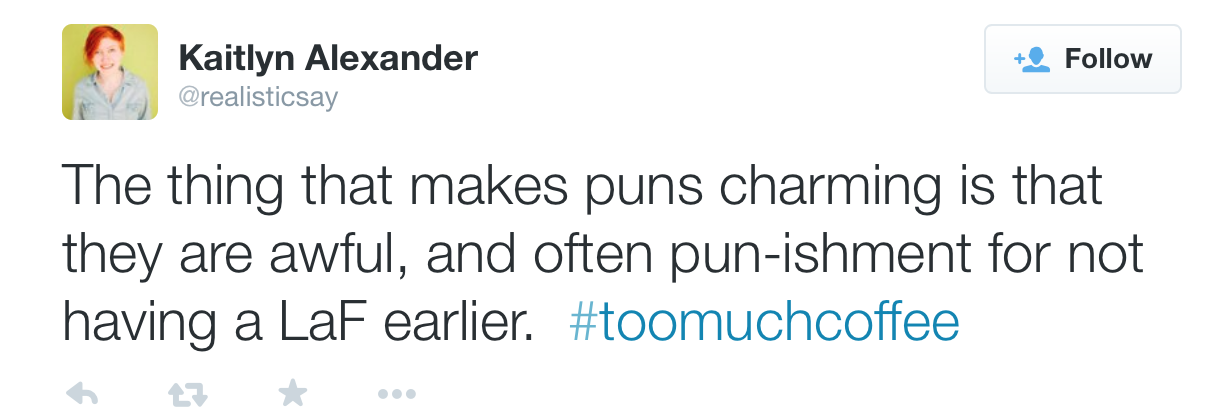Open Kaitlyn Alexander's profile picture
This screenshot has height=410, width=1226.
coord(110,72)
